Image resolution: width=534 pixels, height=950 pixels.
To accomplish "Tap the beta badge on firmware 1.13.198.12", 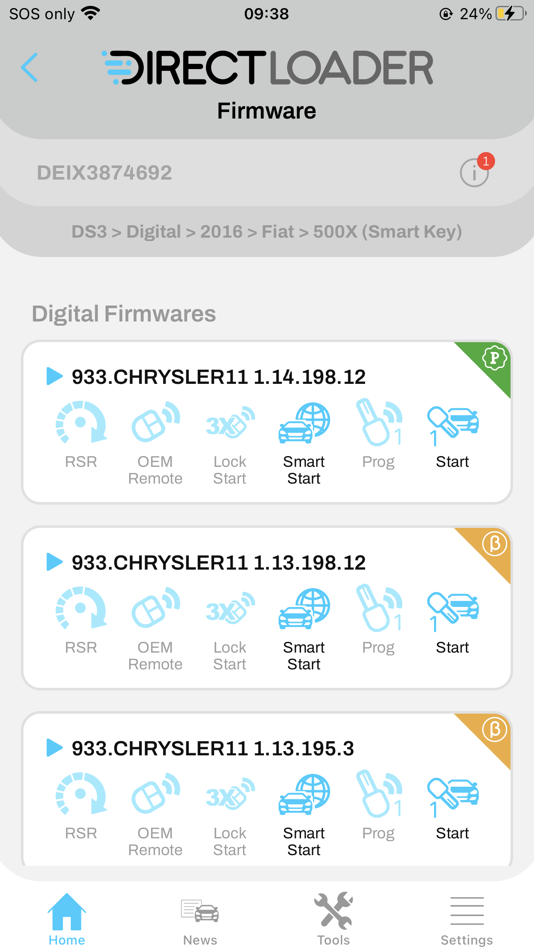I will [x=493, y=545].
